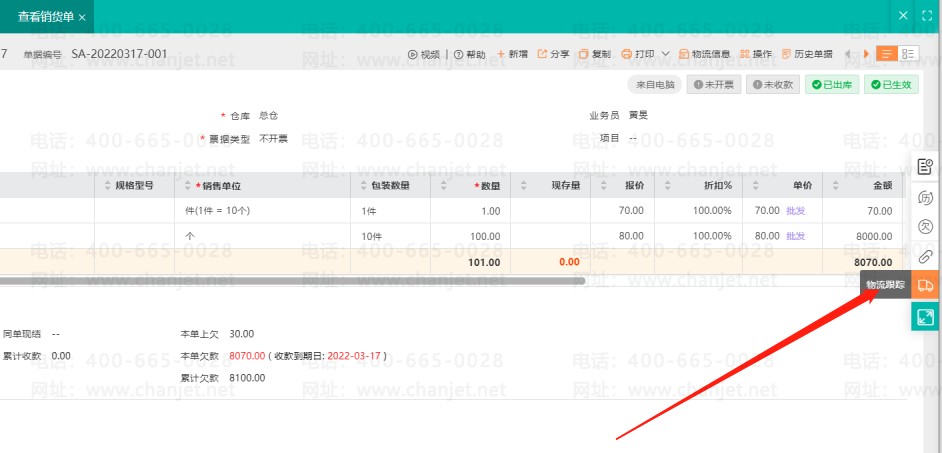The width and height of the screenshot is (942, 453).
Task: Open 物流信息 logistics info
Action: click(x=705, y=54)
